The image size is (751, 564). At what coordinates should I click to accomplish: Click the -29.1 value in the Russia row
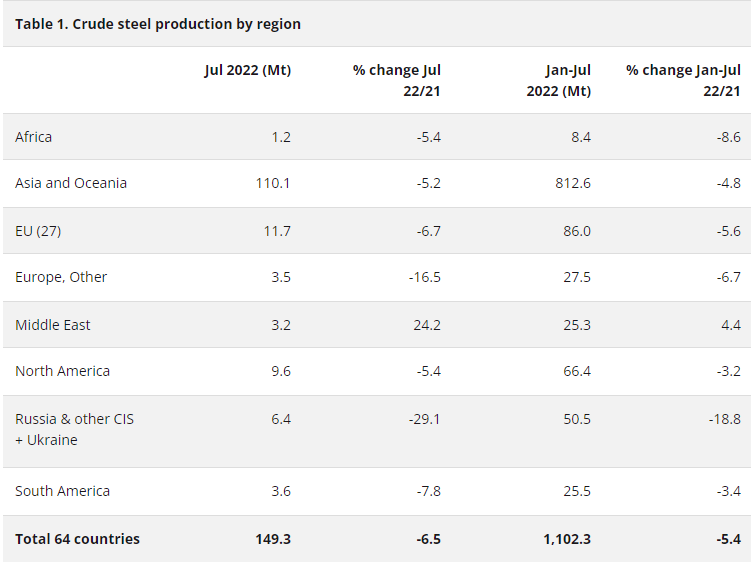[x=424, y=419]
